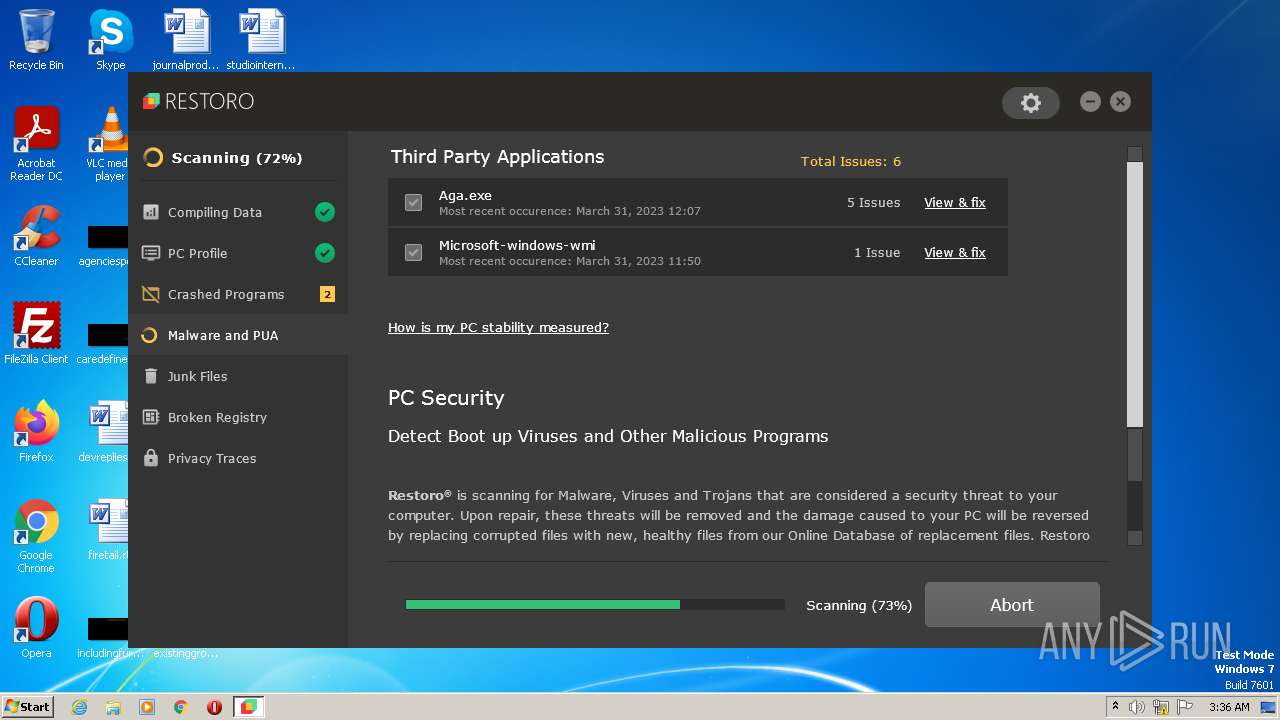Screen dimensions: 1280x720
Task: Open Restoro settings gear
Action: pyautogui.click(x=1031, y=102)
